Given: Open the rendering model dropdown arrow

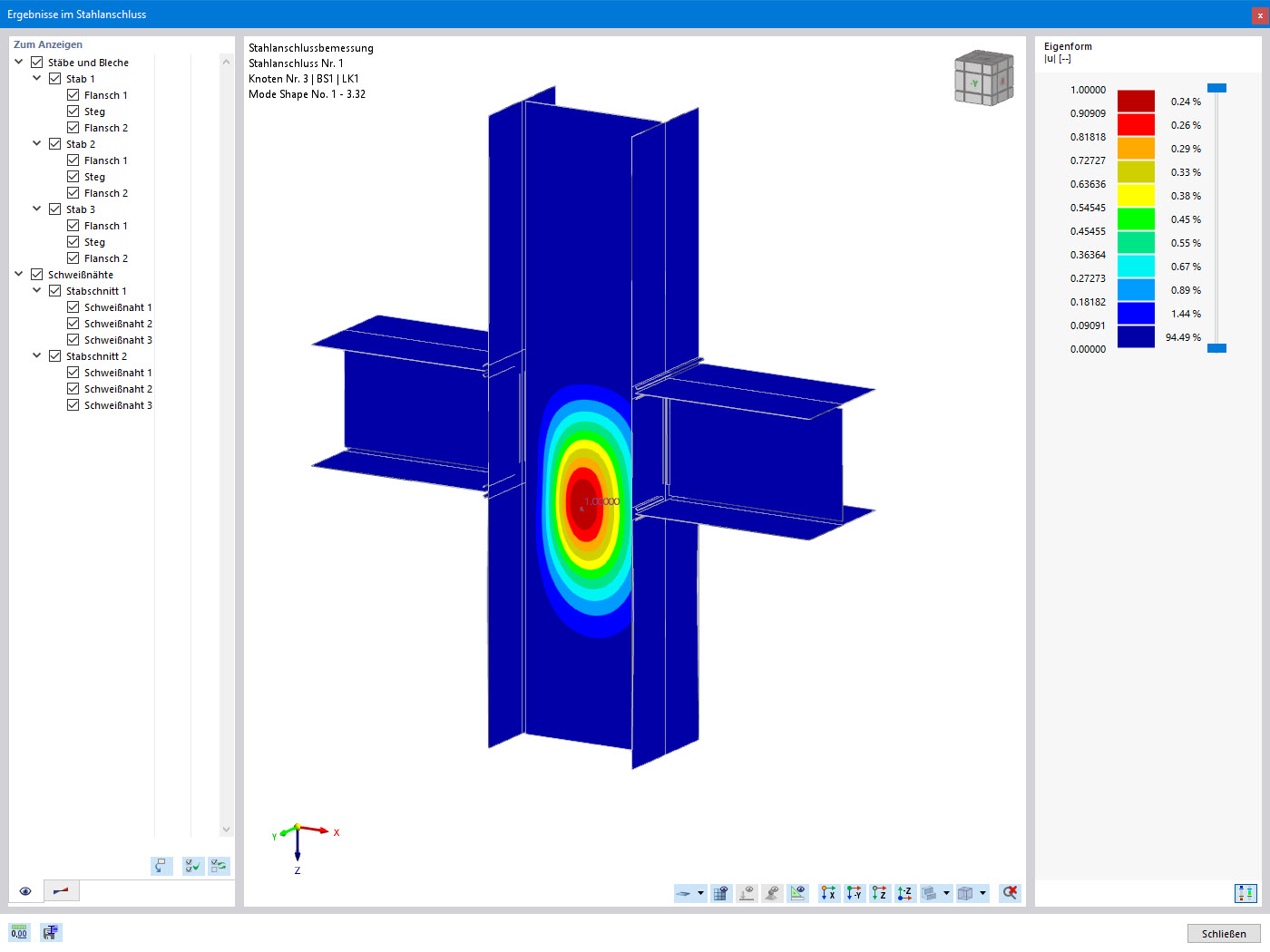Looking at the screenshot, I should 946,894.
